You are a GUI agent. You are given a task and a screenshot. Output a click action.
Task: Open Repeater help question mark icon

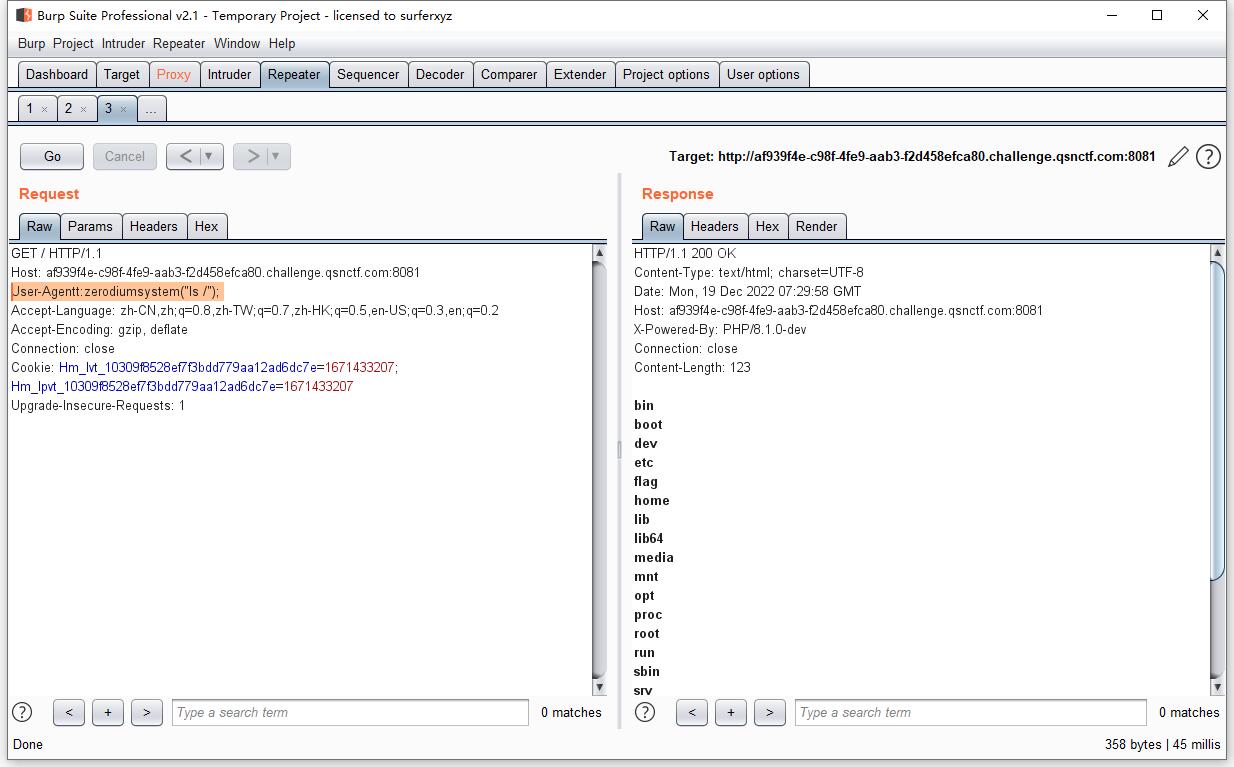coord(1208,156)
